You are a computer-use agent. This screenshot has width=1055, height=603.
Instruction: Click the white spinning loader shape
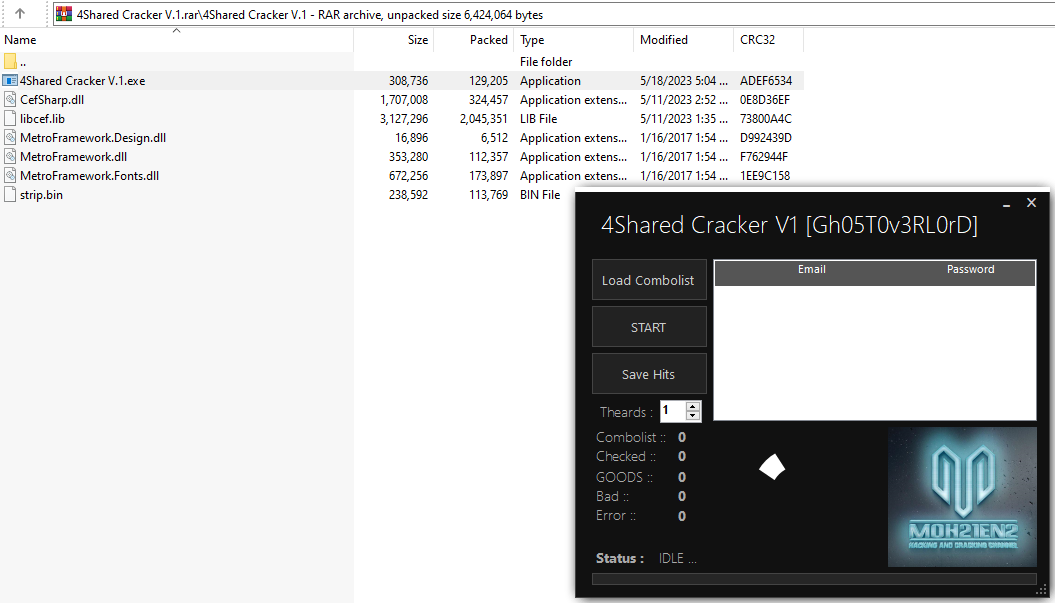click(772, 467)
